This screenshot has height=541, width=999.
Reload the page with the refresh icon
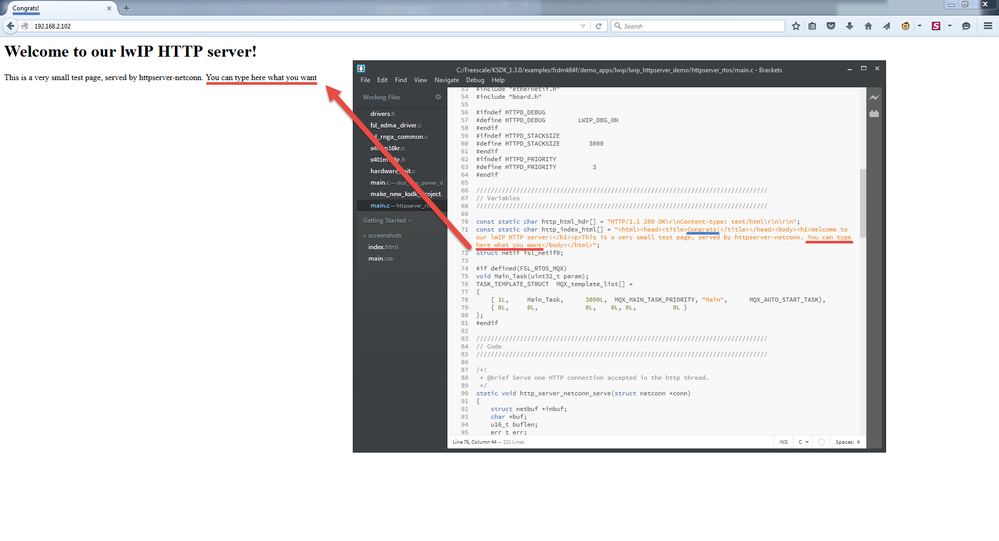coord(598,26)
